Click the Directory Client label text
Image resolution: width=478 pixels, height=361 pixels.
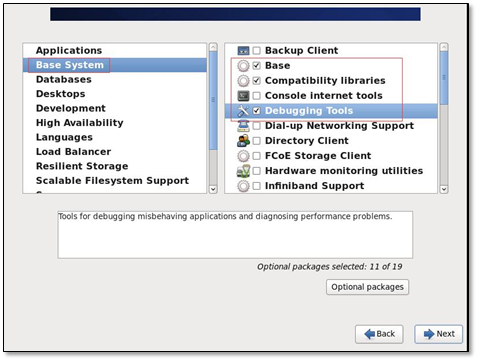coord(307,141)
